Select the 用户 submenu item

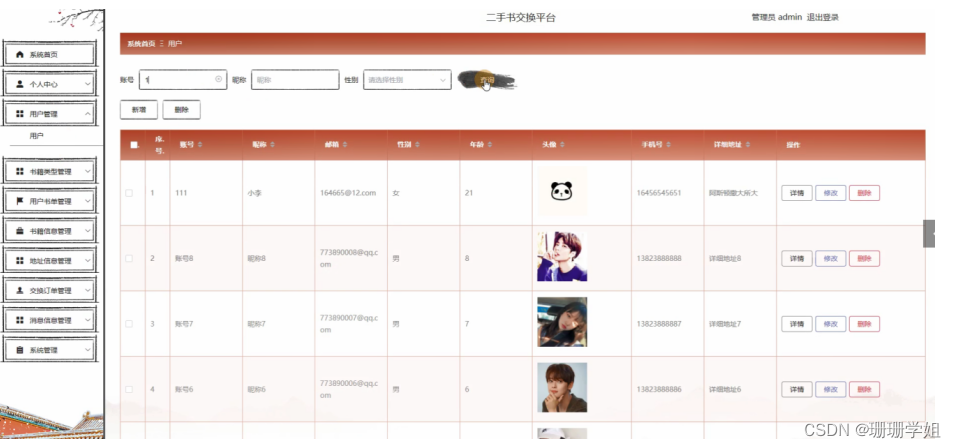(x=37, y=136)
